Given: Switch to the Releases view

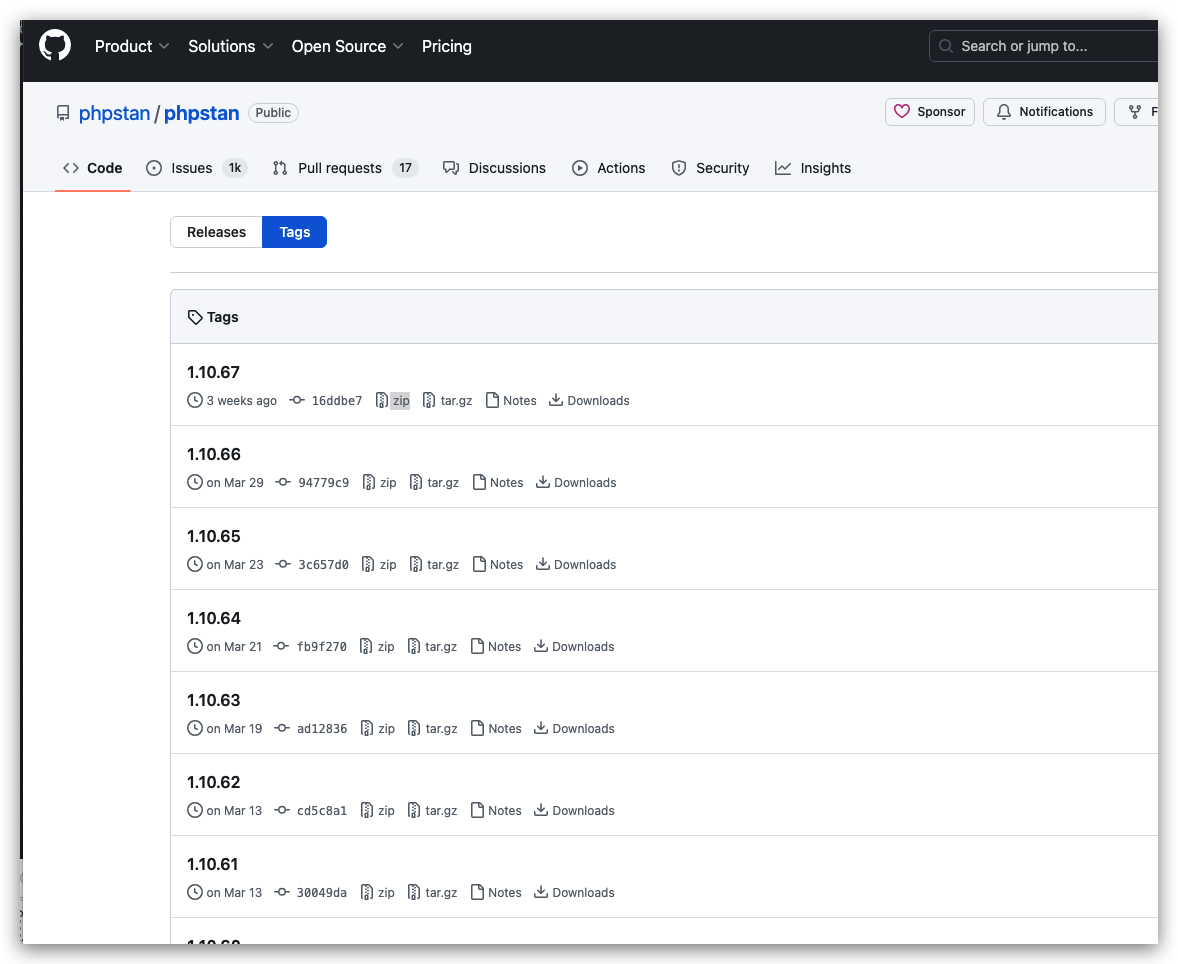Looking at the screenshot, I should tap(216, 232).
